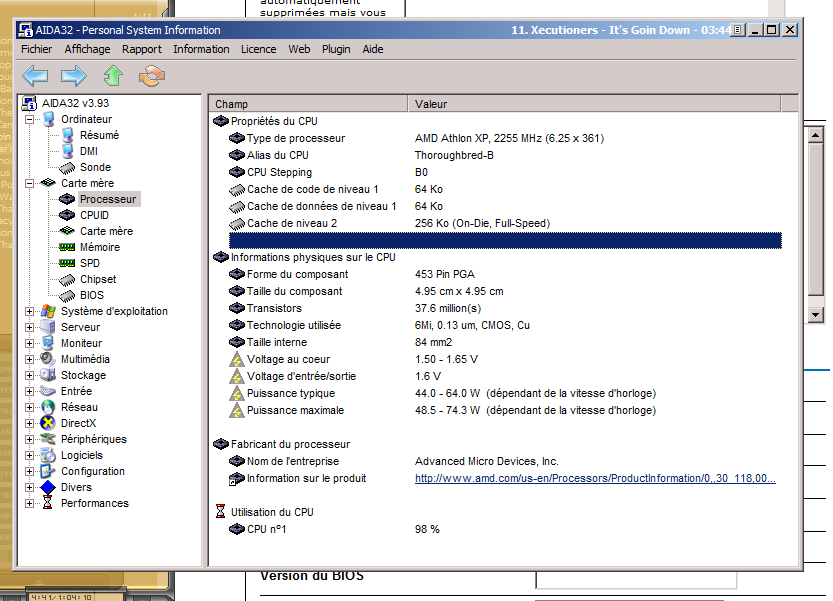The width and height of the screenshot is (833, 601).
Task: Click the CPU n°1 utilisation row
Action: pyautogui.click(x=505, y=529)
